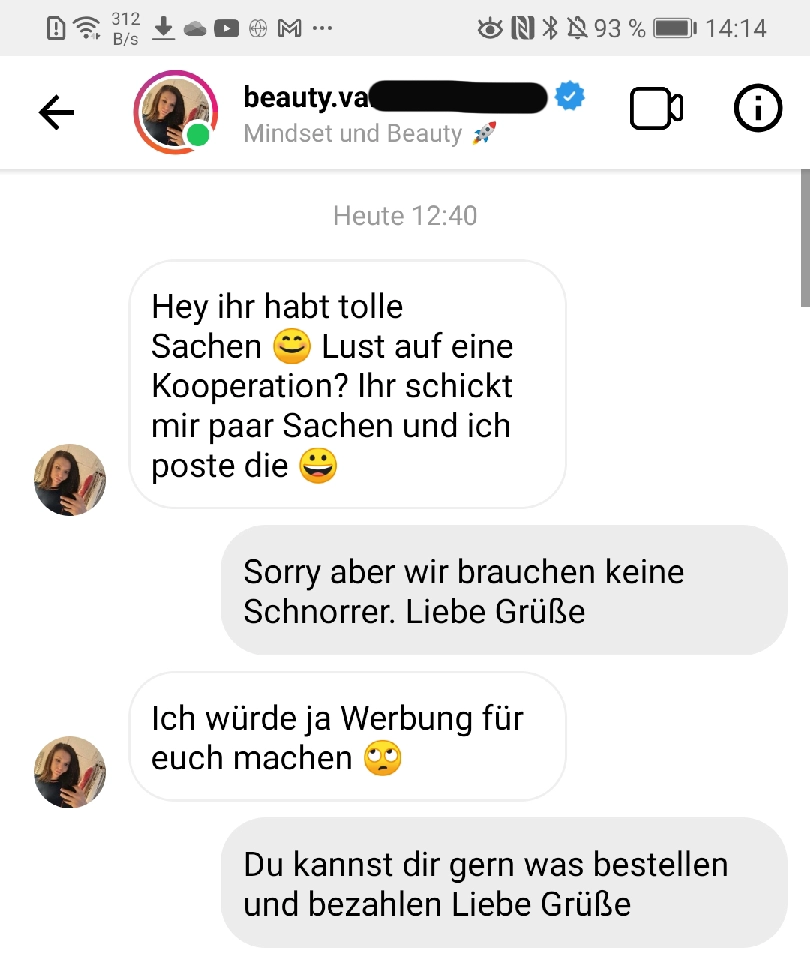Tap the Gmail notification icon
The width and height of the screenshot is (810, 962).
point(290,28)
